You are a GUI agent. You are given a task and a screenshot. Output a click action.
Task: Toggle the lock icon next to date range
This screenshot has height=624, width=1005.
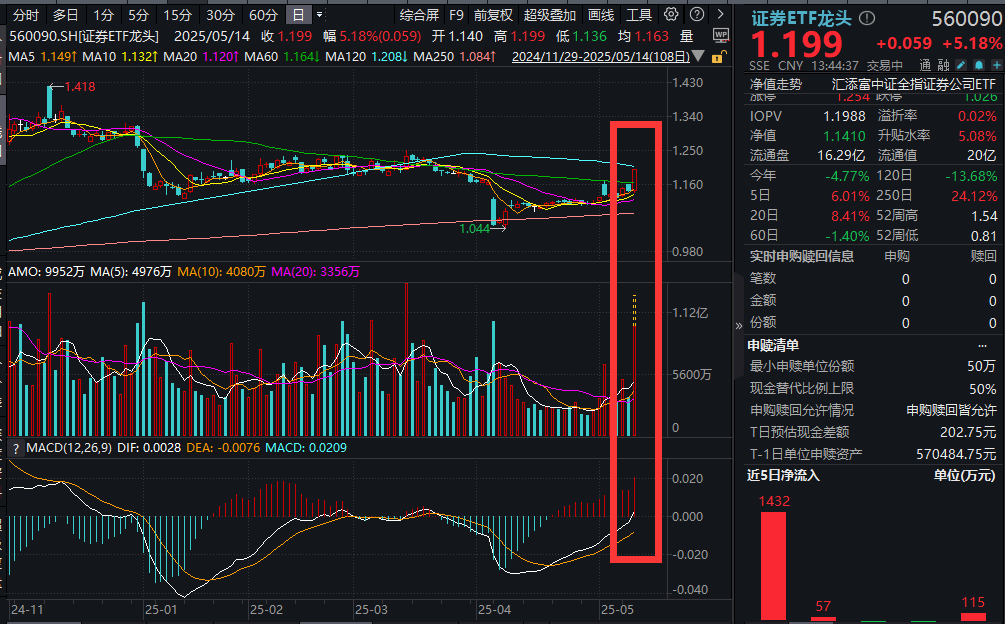pyautogui.click(x=718, y=57)
